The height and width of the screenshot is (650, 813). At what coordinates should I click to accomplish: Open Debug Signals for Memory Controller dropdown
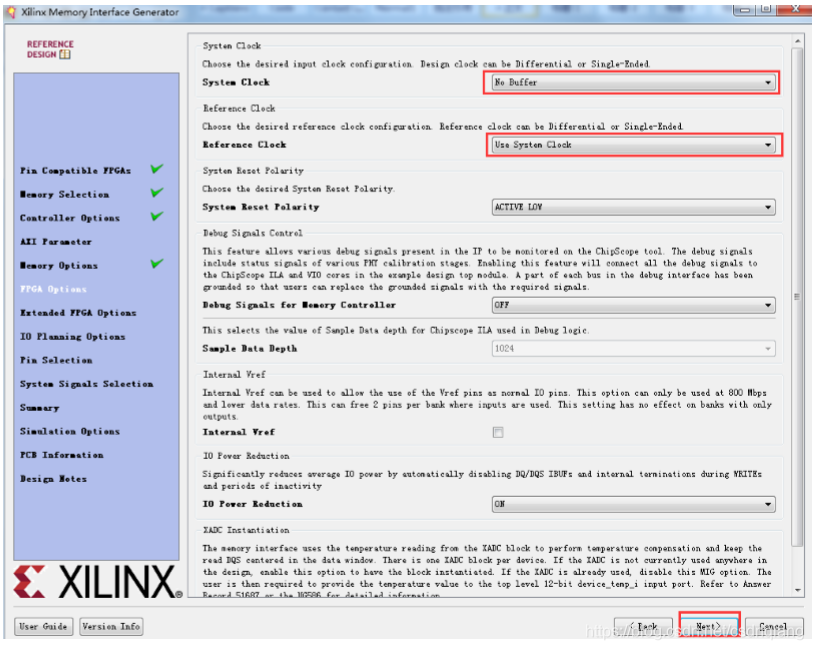(633, 305)
